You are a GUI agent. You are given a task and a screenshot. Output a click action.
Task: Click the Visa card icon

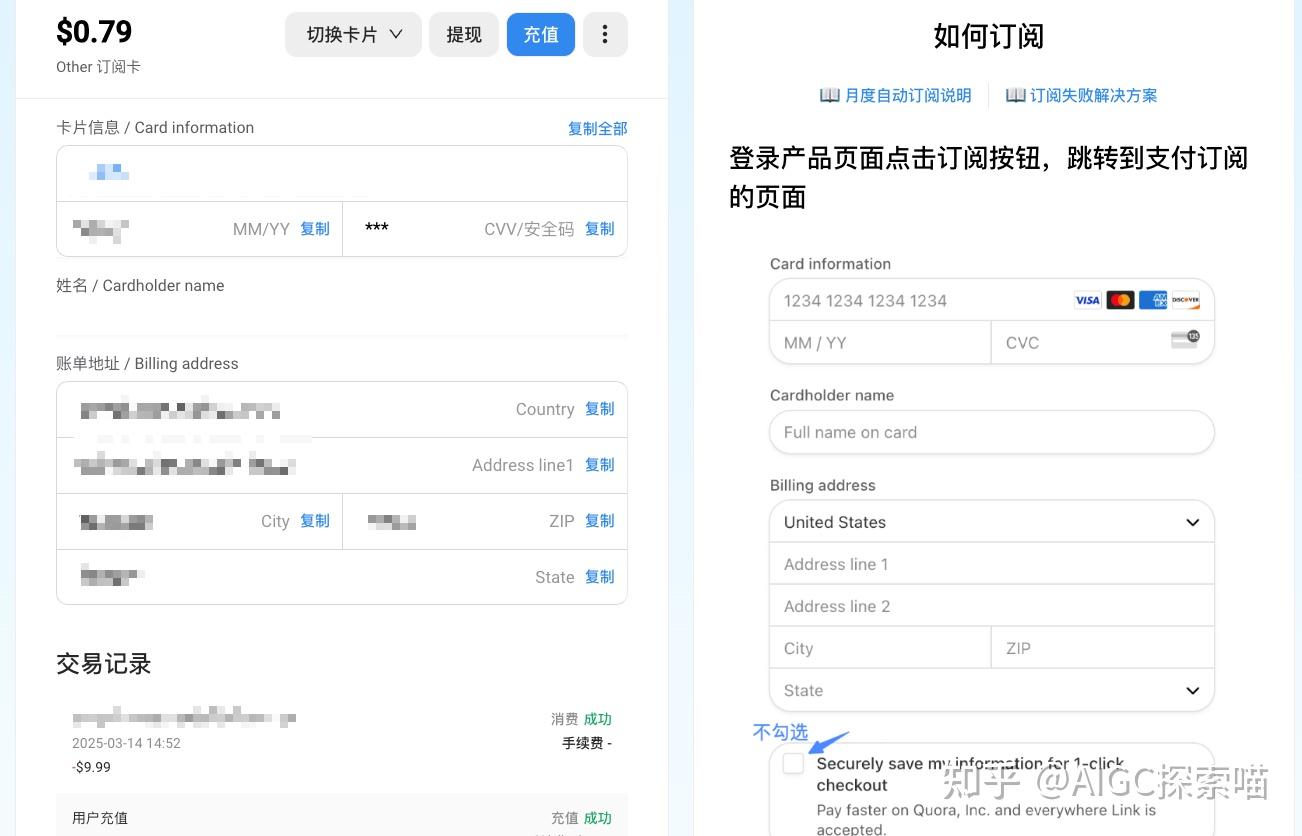click(1087, 299)
